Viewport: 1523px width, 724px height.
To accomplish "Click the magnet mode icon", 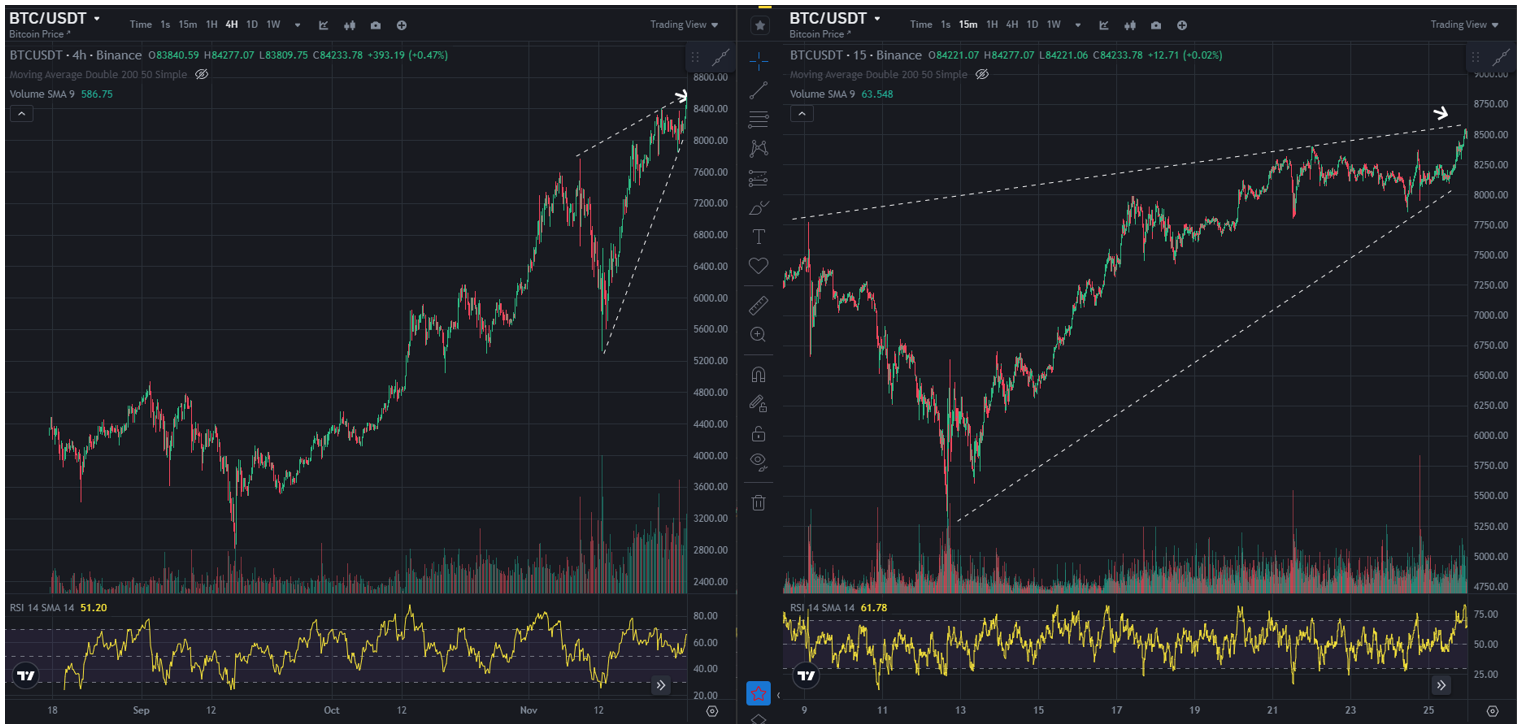I will tap(758, 375).
